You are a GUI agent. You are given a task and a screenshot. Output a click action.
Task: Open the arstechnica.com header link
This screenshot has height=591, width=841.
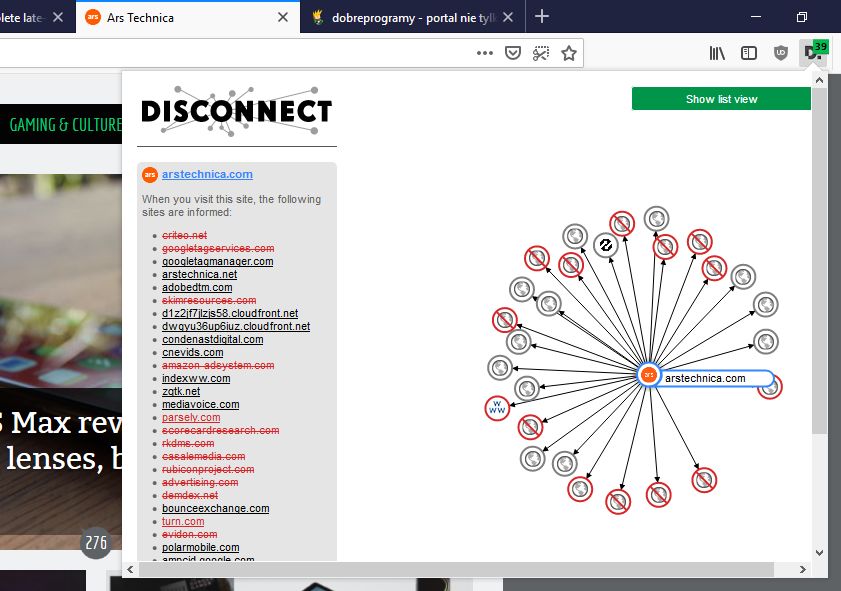pyautogui.click(x=207, y=174)
